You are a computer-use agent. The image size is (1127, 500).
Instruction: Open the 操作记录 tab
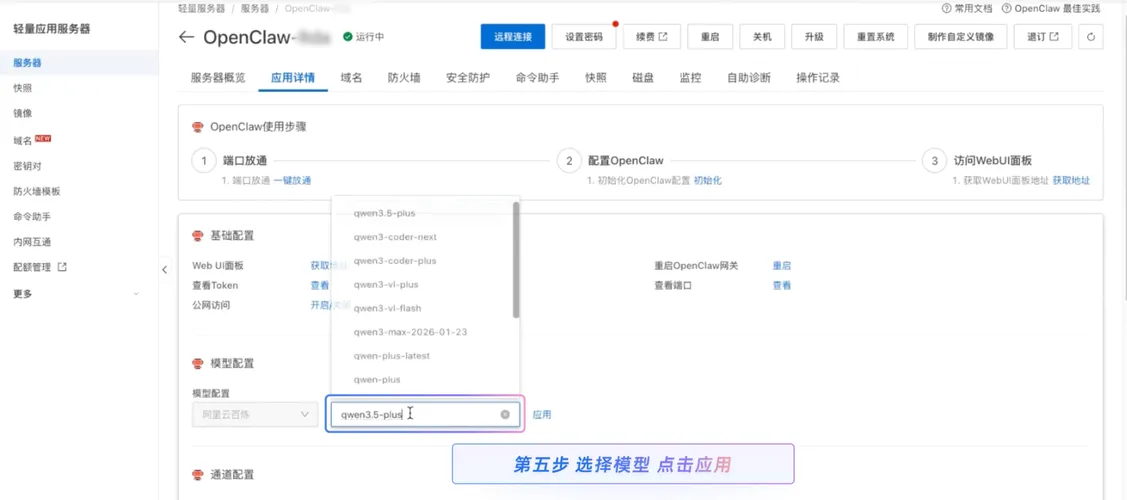click(x=818, y=78)
